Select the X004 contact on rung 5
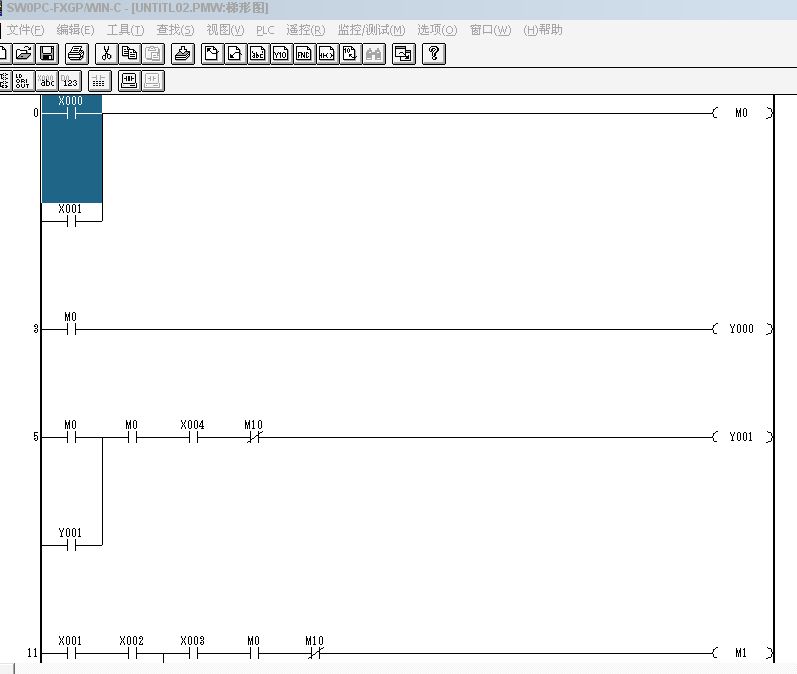This screenshot has height=674, width=797. click(192, 437)
